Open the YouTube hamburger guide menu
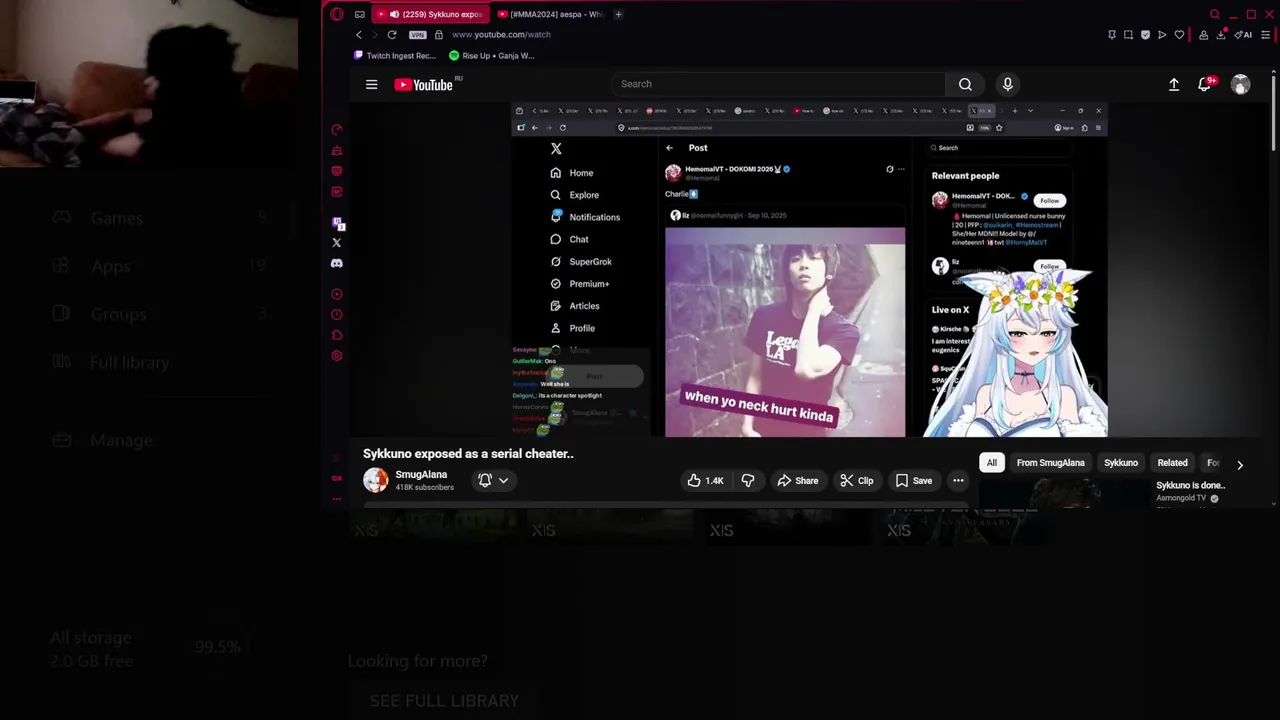 [x=371, y=85]
